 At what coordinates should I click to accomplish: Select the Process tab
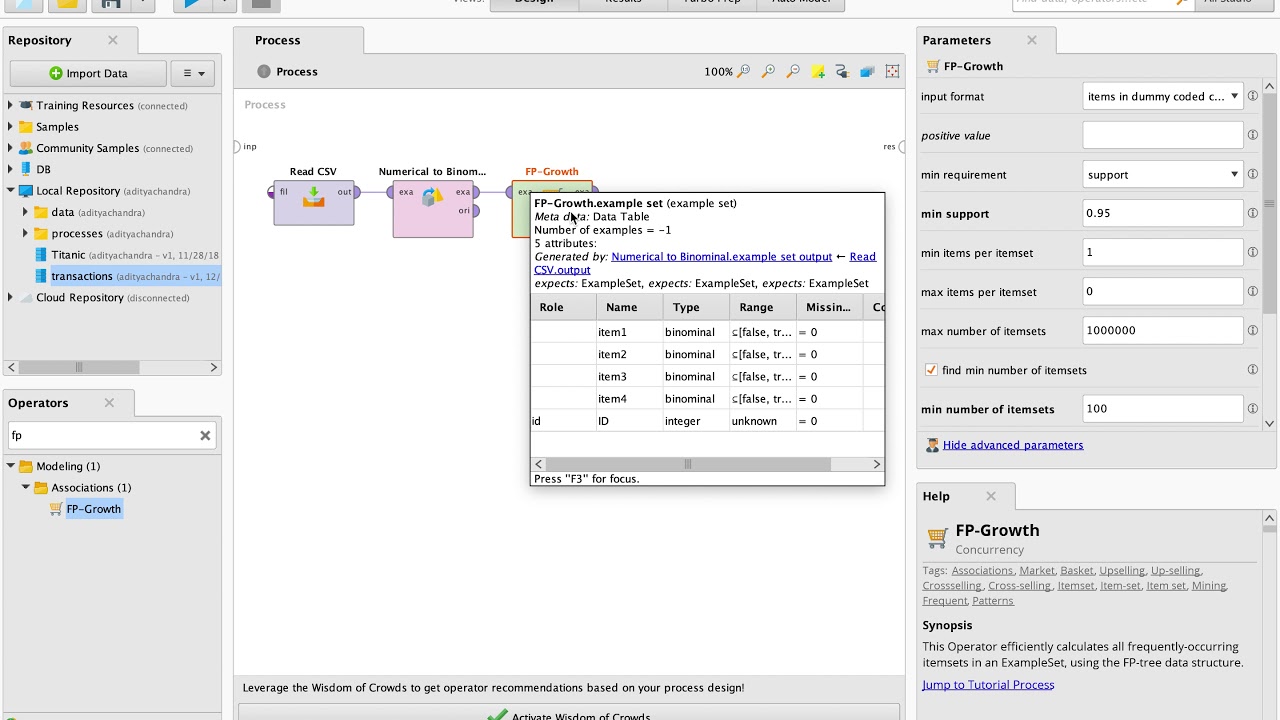pyautogui.click(x=298, y=40)
